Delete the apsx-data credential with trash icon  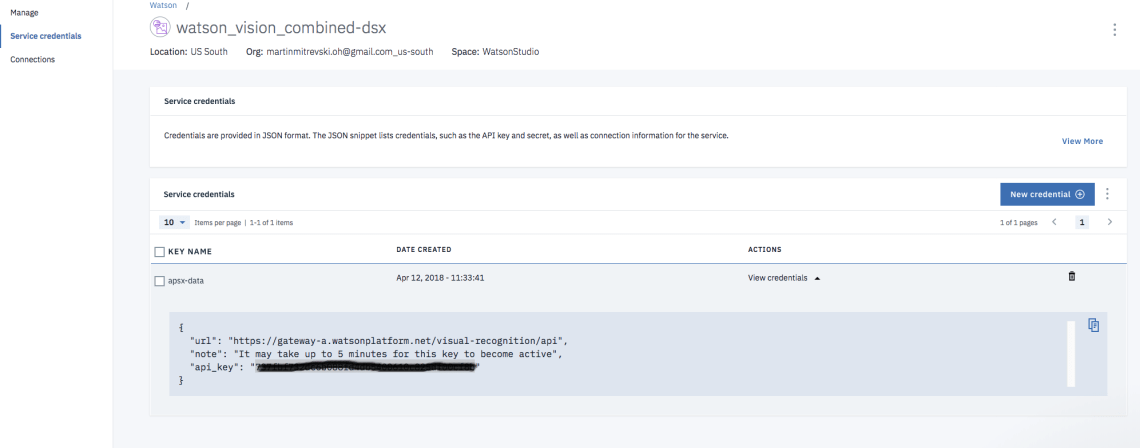pyautogui.click(x=1072, y=276)
